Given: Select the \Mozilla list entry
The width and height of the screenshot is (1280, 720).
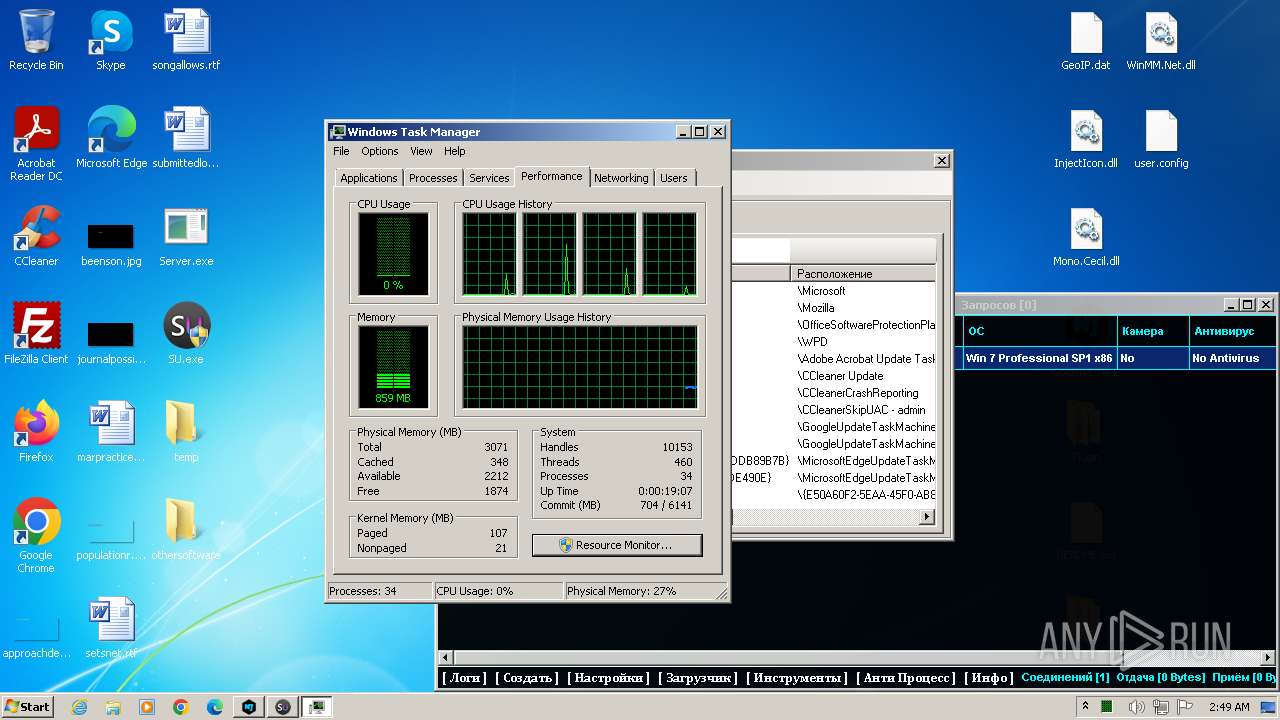Looking at the screenshot, I should click(816, 308).
